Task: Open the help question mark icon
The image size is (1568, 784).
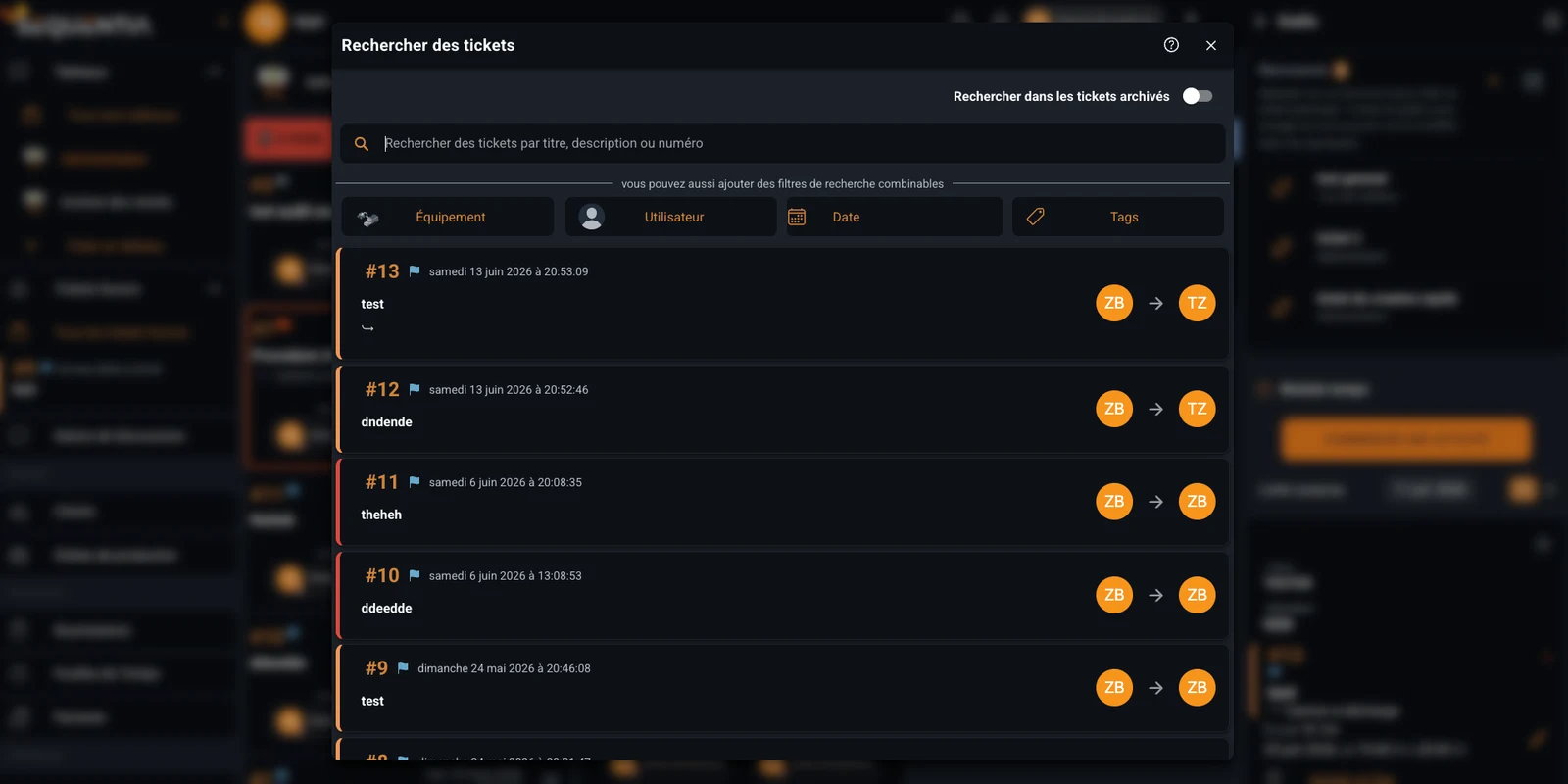Action: click(x=1171, y=45)
